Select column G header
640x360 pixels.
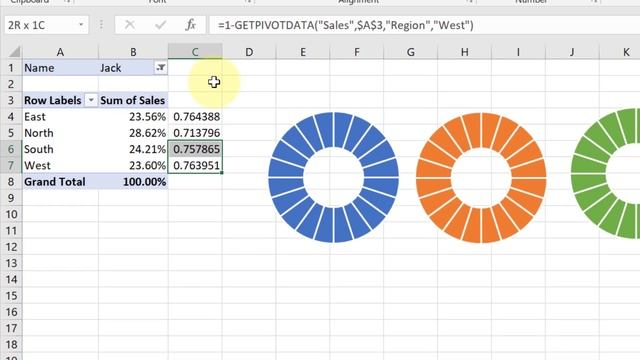pyautogui.click(x=411, y=52)
